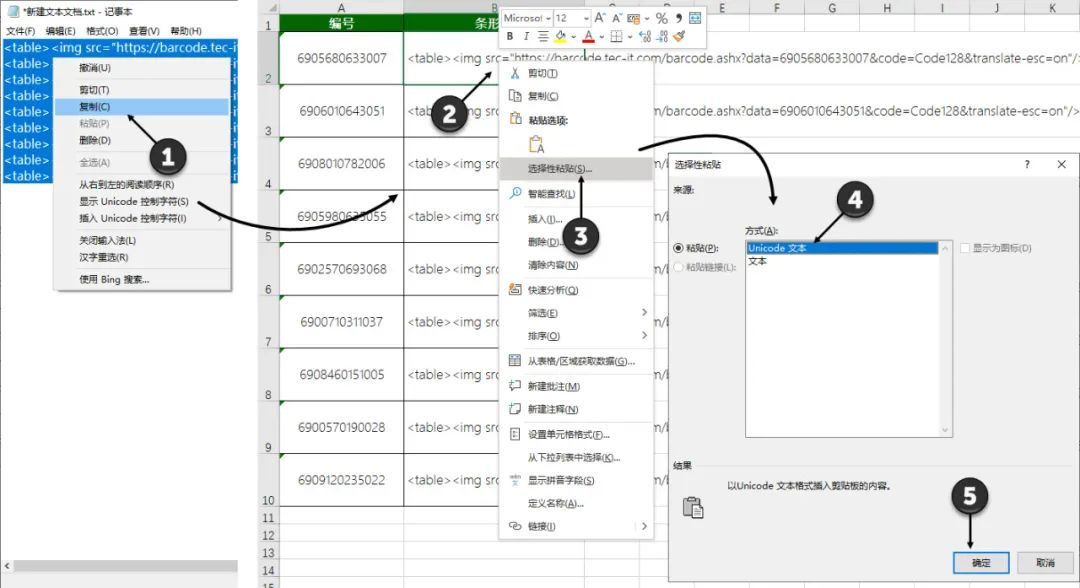Screen dimensions: 1080x588
Task: Open Notepad's 编辑(E) menu
Action: point(61,31)
